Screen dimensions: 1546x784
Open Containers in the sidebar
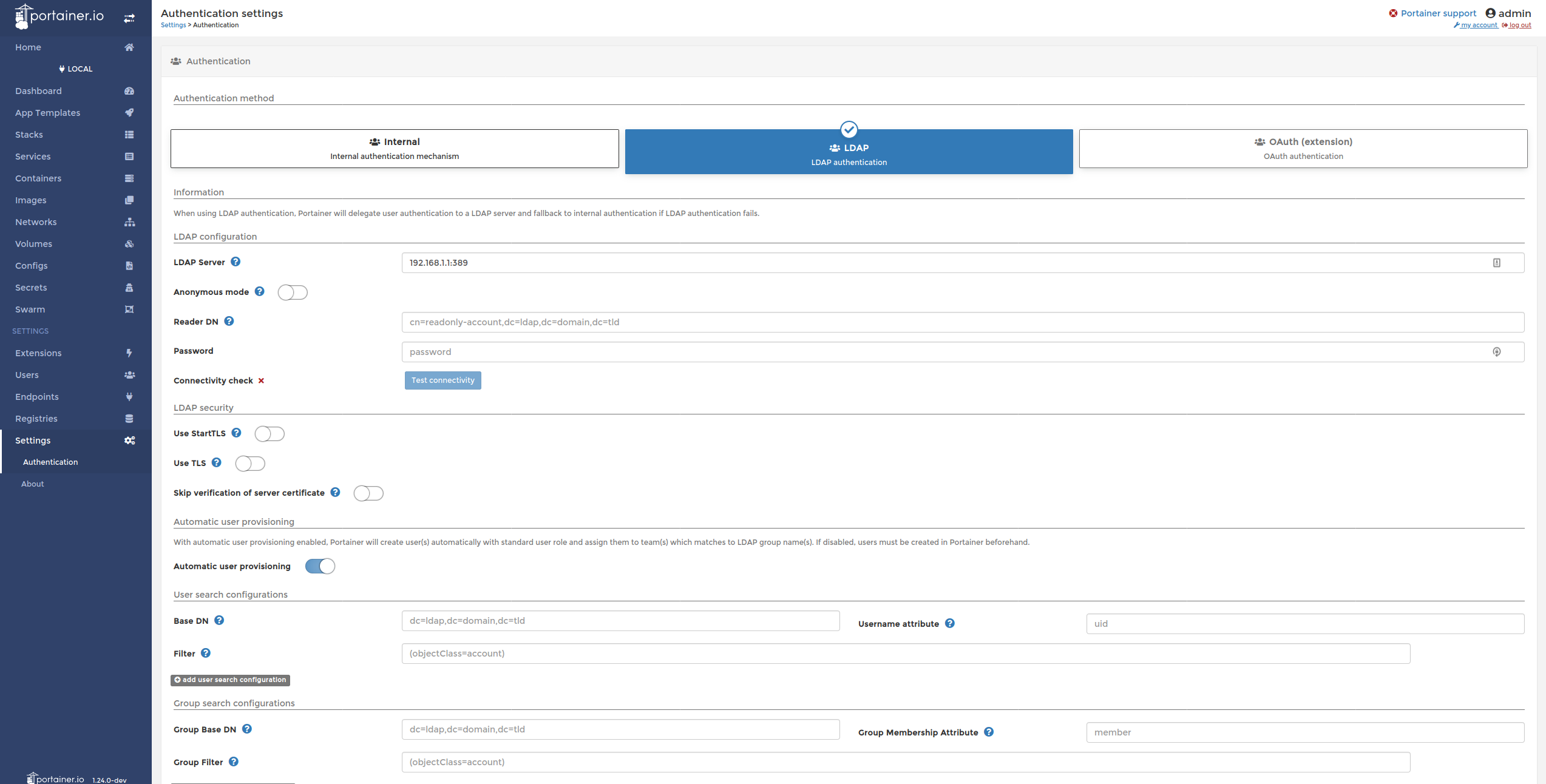pos(76,178)
